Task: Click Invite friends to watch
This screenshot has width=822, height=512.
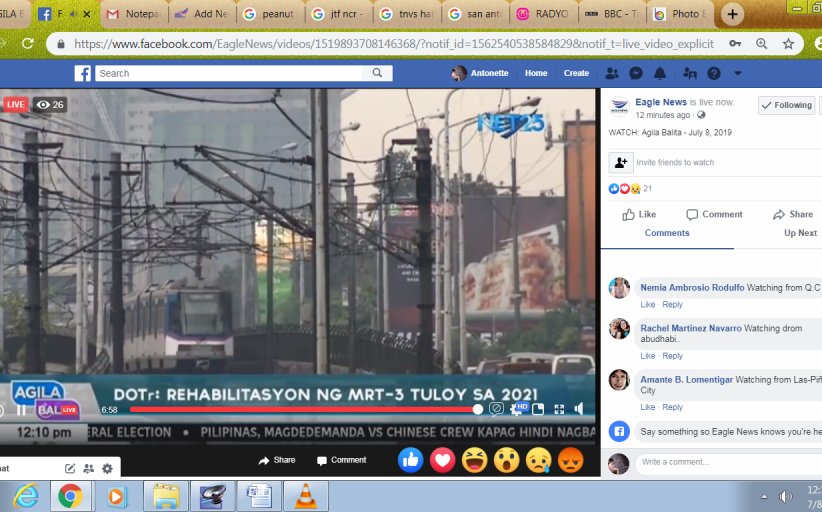Action: pyautogui.click(x=675, y=162)
